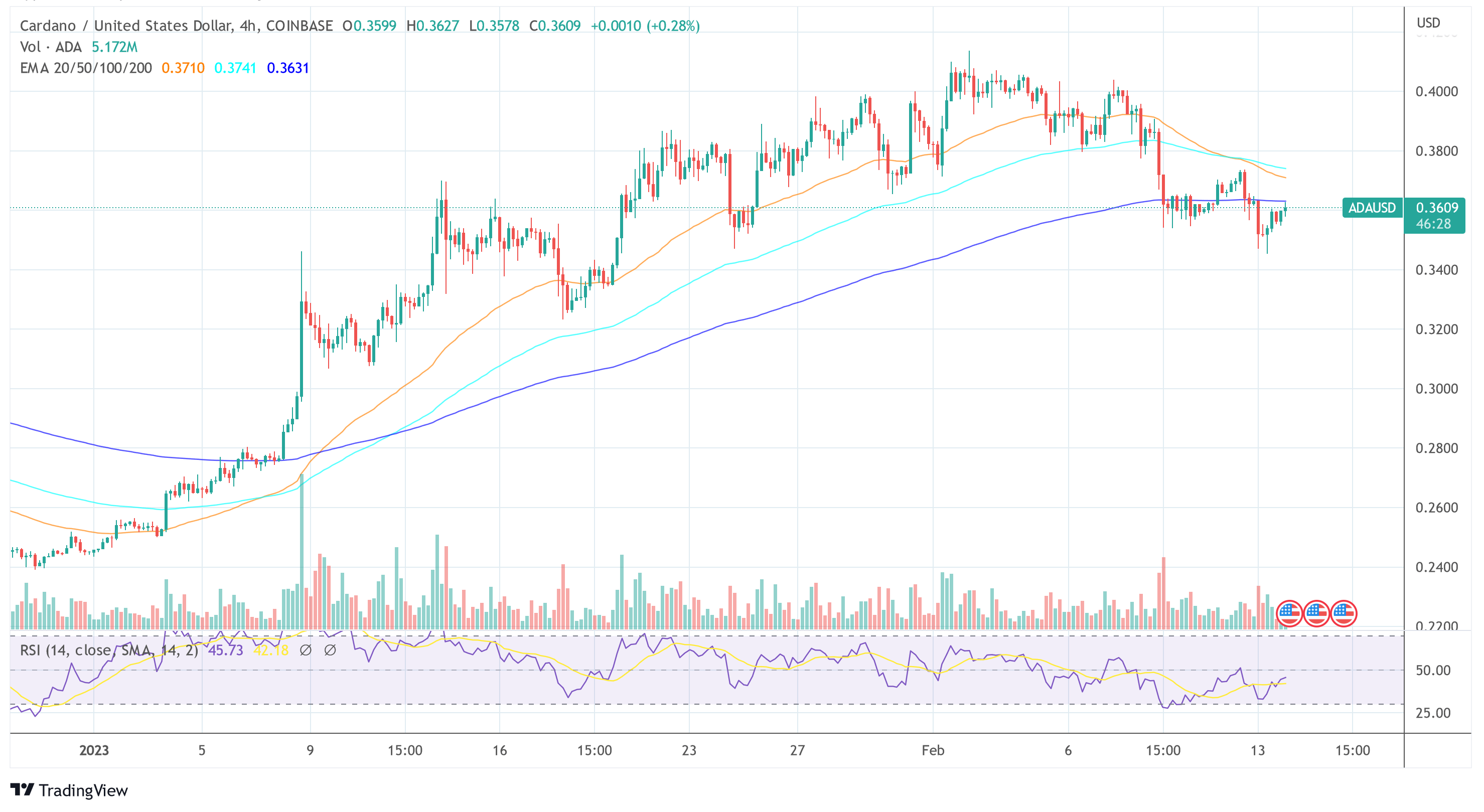
Task: Click the 9 date on time axis
Action: pos(310,750)
